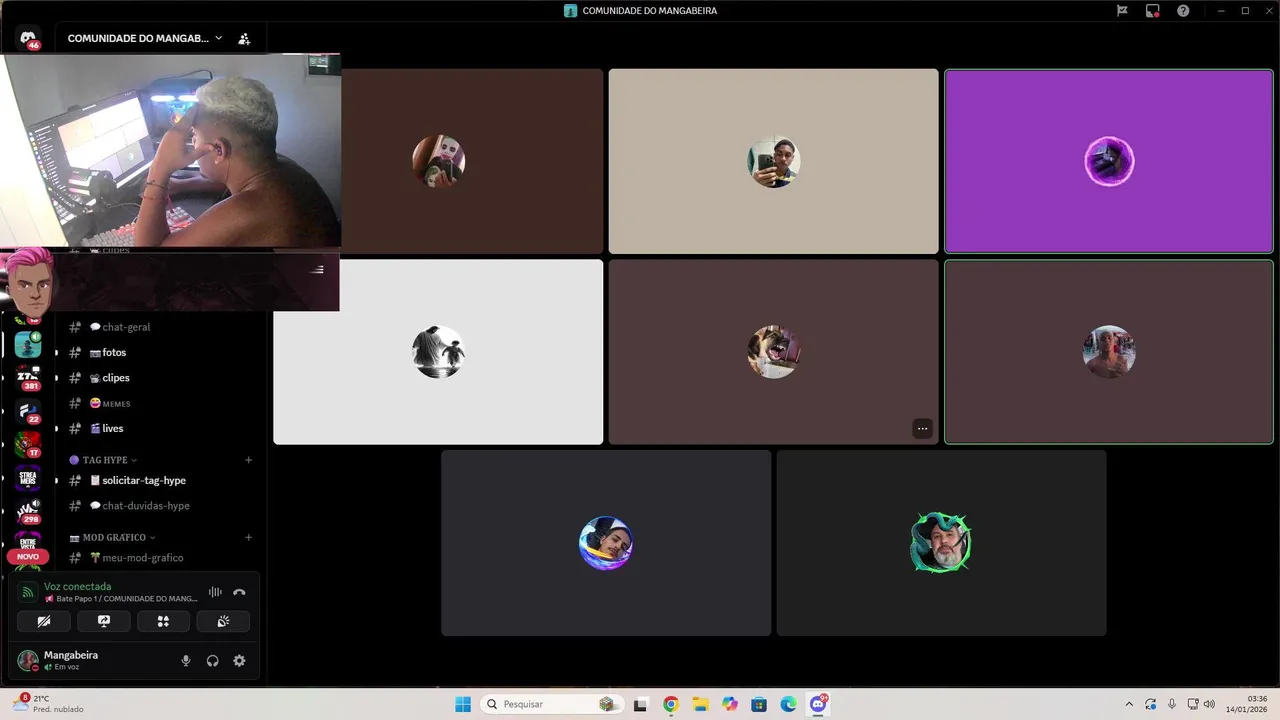Viewport: 1280px width, 720px height.
Task: Select the STREAMERS server icon
Action: coord(28,478)
